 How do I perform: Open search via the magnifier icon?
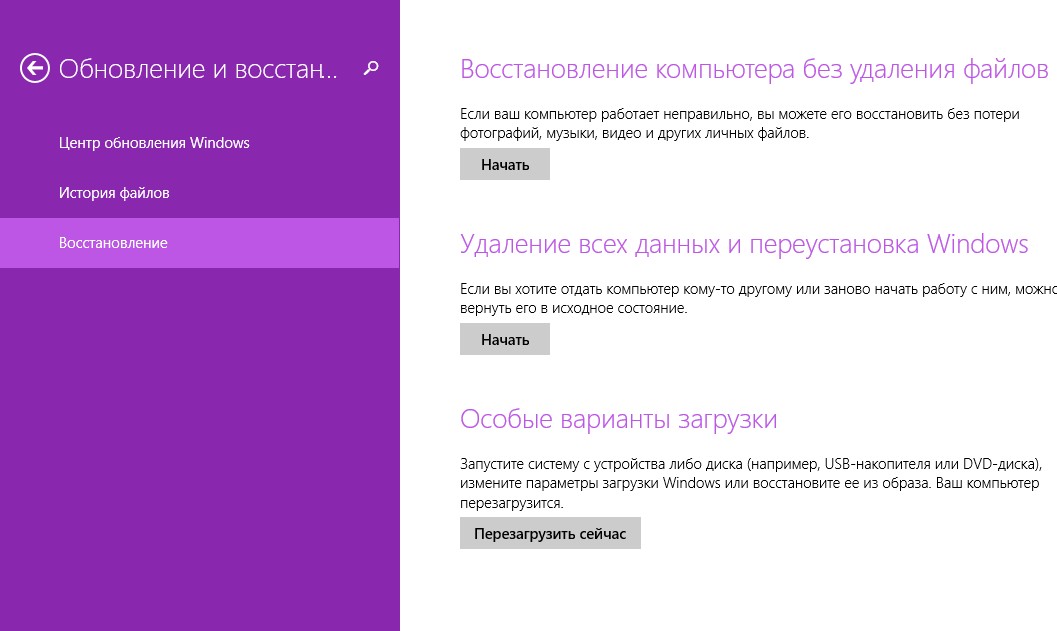tap(371, 67)
